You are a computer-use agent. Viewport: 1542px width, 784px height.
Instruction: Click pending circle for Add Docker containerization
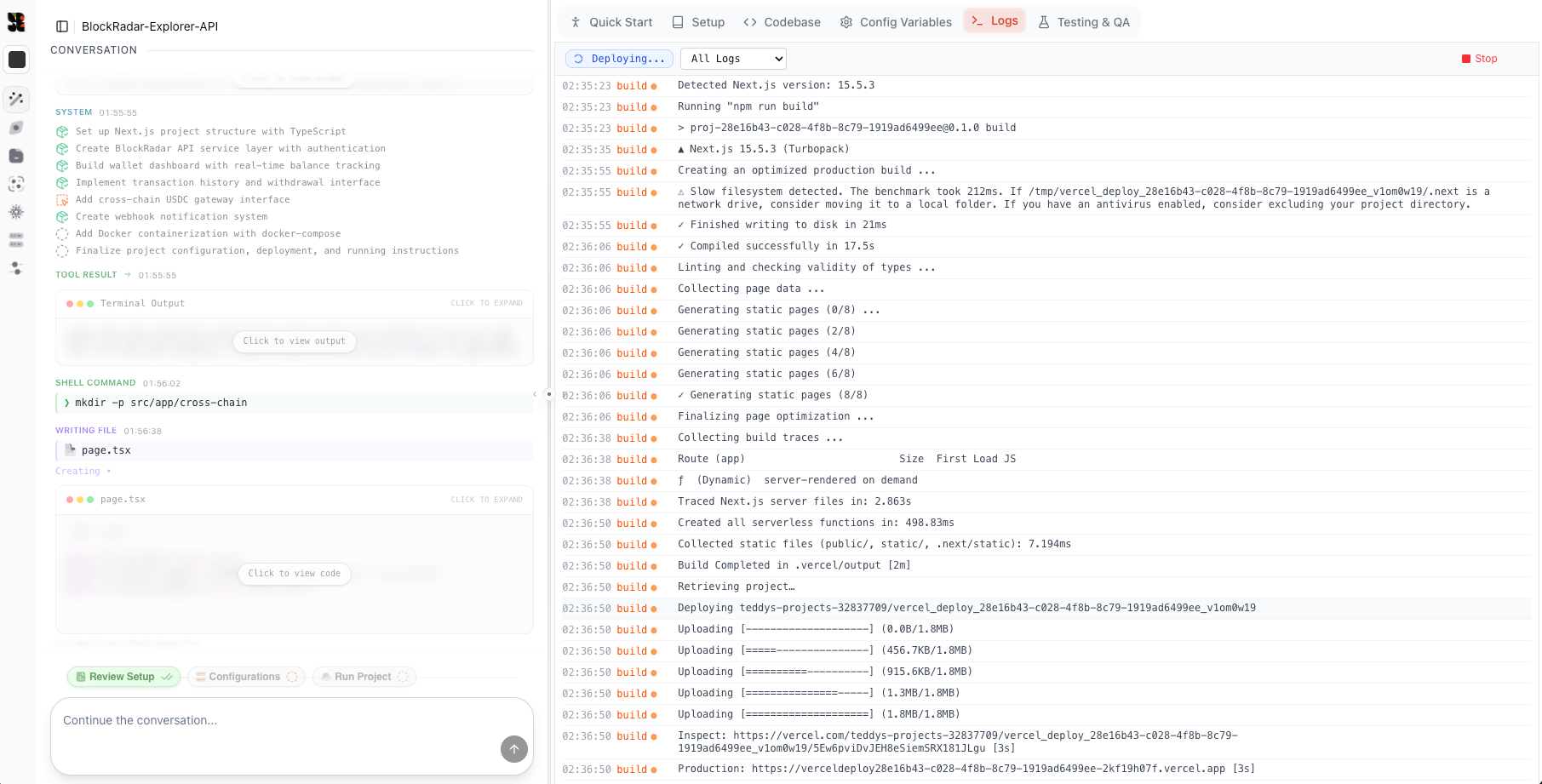pyautogui.click(x=62, y=234)
